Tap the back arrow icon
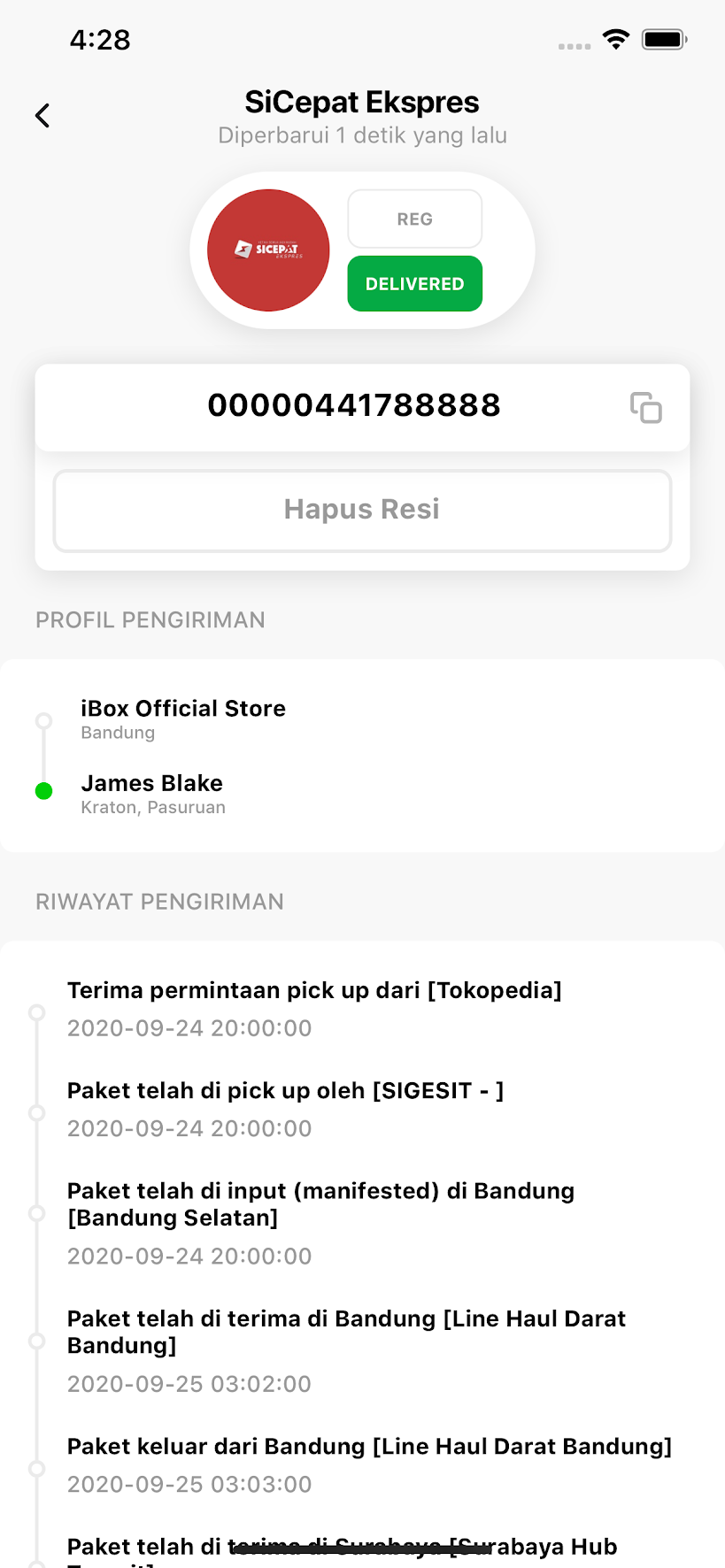This screenshot has width=725, height=1568. tap(42, 116)
